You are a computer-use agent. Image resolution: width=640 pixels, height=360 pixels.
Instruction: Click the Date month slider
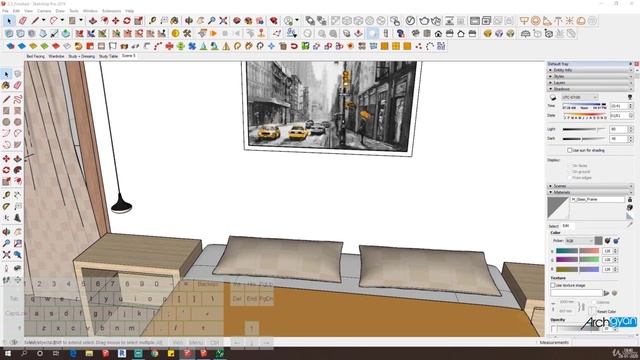coord(584,115)
